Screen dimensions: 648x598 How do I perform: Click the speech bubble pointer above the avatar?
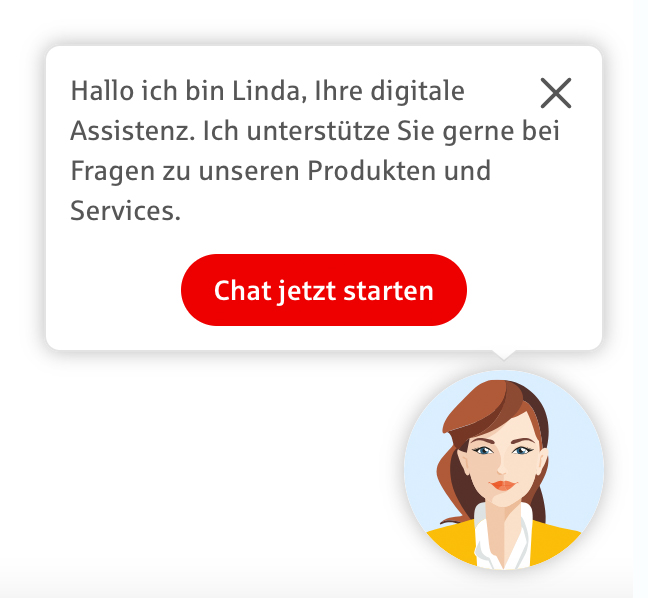point(504,355)
